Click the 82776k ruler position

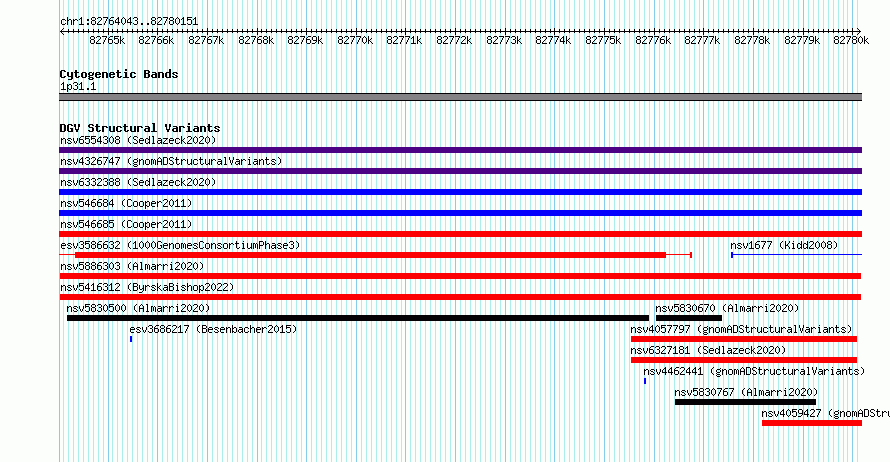coord(653,40)
